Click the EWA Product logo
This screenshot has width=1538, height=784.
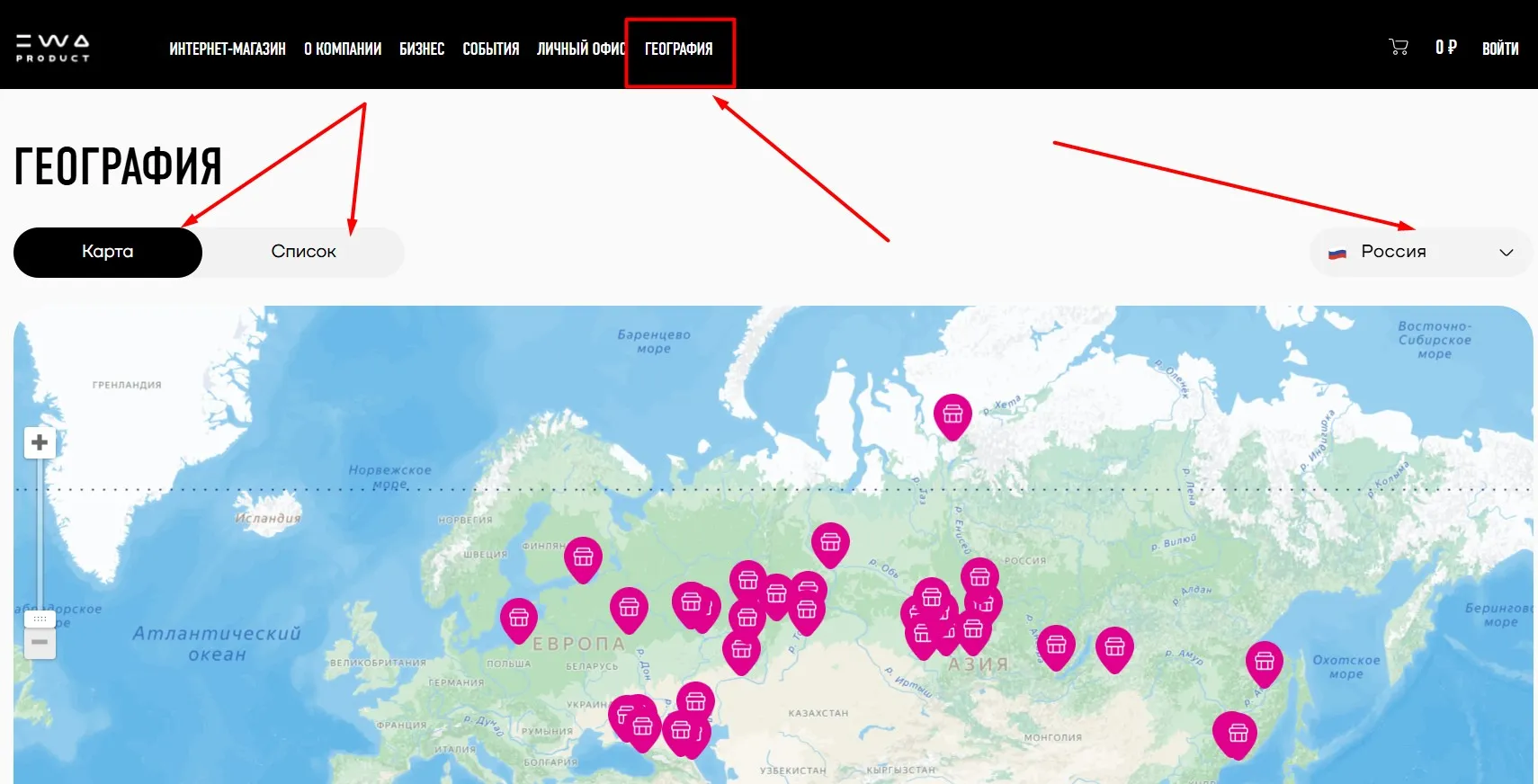click(x=52, y=48)
